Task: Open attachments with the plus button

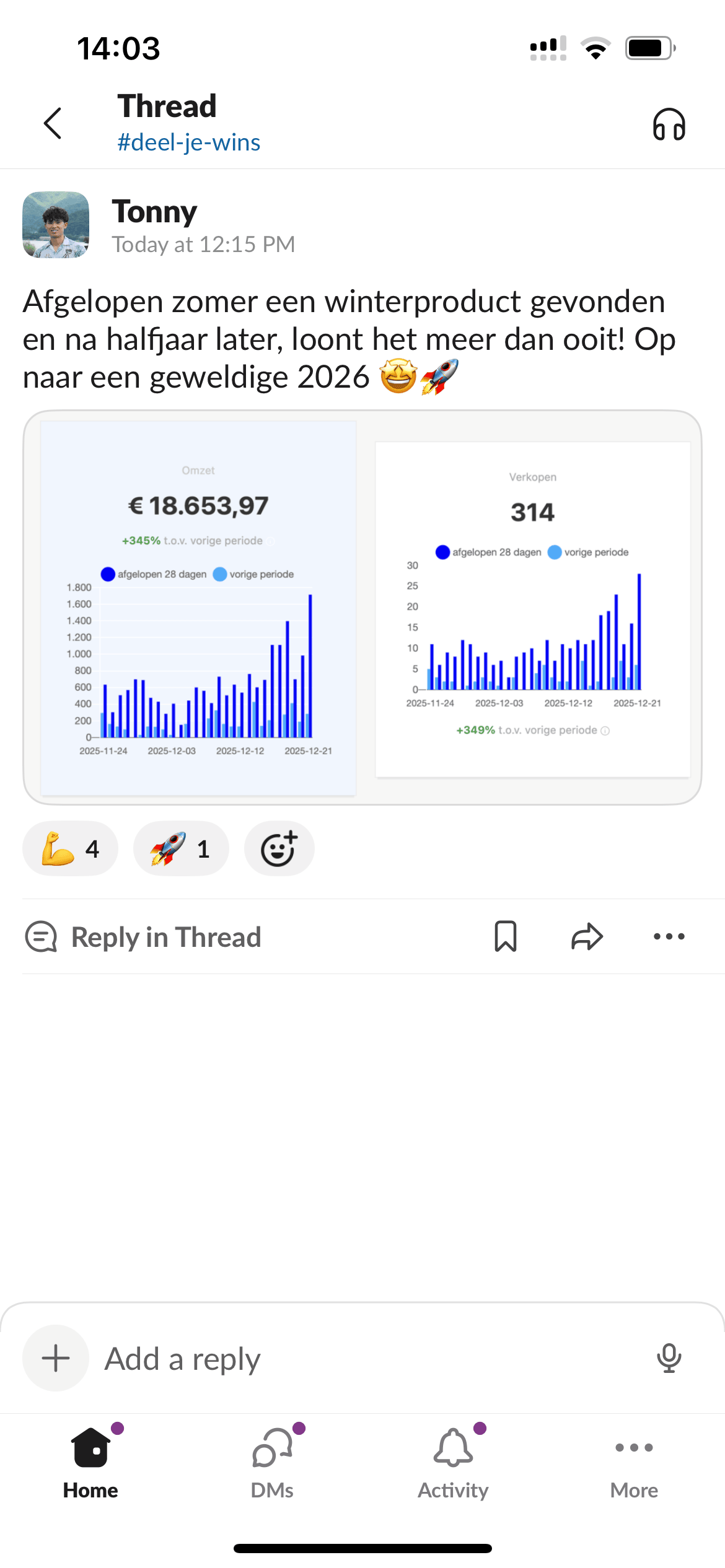Action: 56,1358
